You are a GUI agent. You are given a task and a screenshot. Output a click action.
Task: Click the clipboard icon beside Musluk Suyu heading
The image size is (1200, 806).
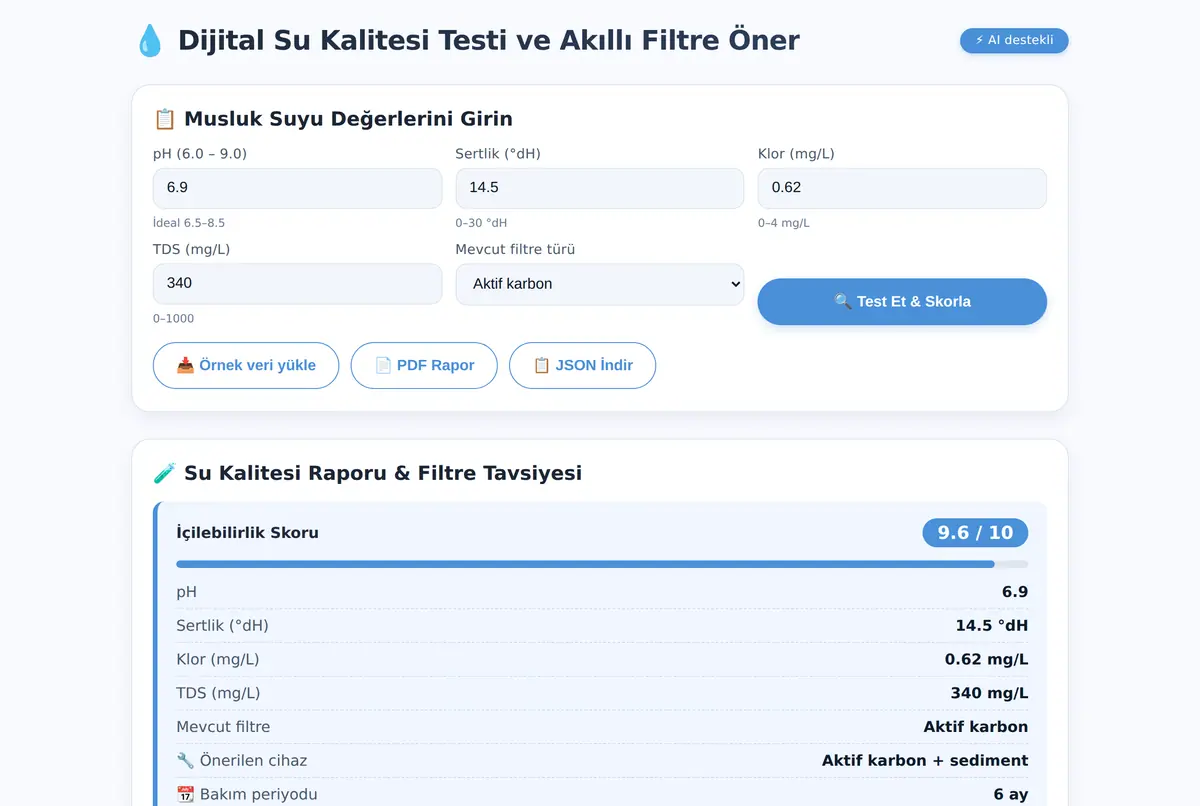(x=165, y=119)
